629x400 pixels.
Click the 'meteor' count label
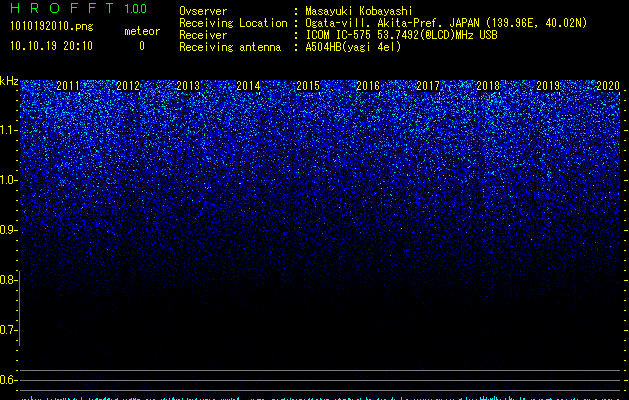pyautogui.click(x=142, y=31)
